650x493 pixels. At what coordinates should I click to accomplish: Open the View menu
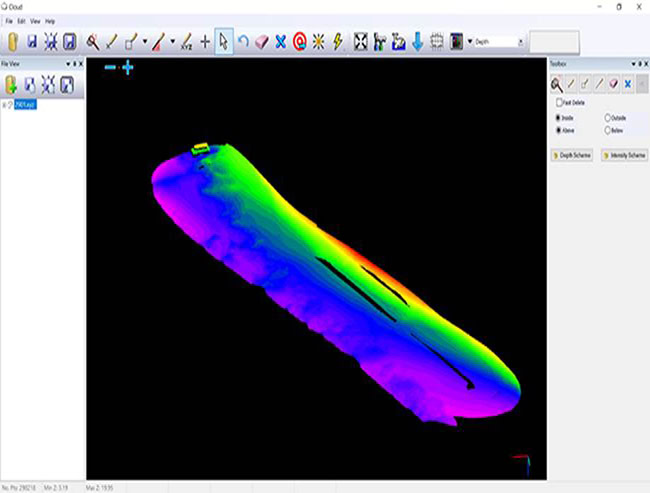coord(35,21)
